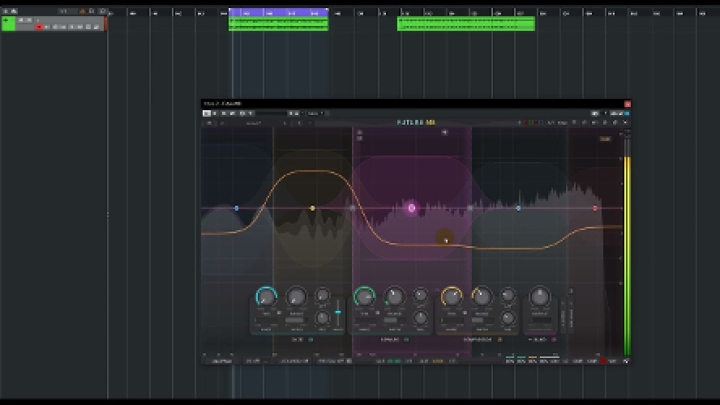Click the Limiter section's single large knob
Viewport: 720px width, 405px height.
(540, 297)
